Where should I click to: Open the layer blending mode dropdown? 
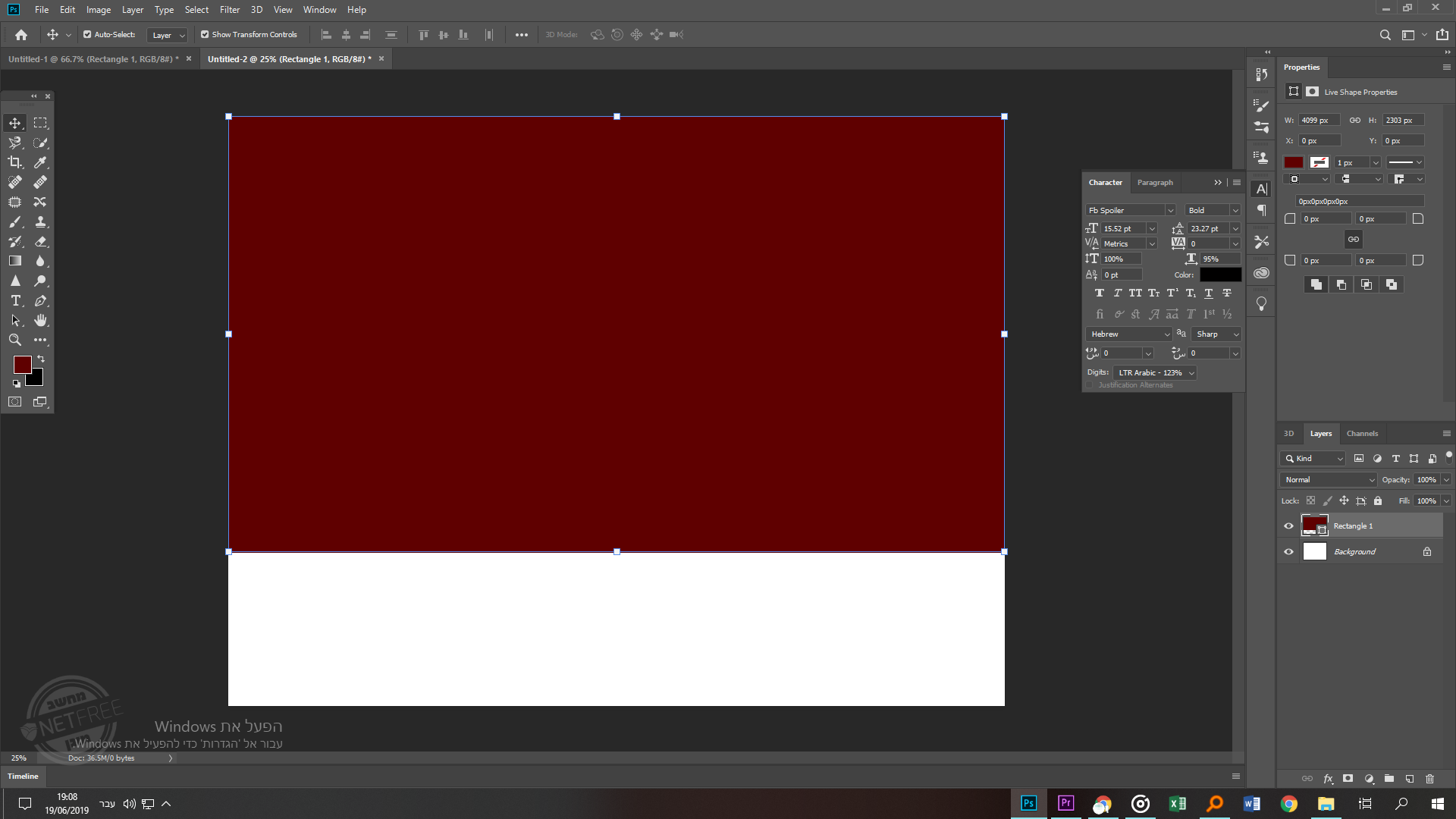1327,479
